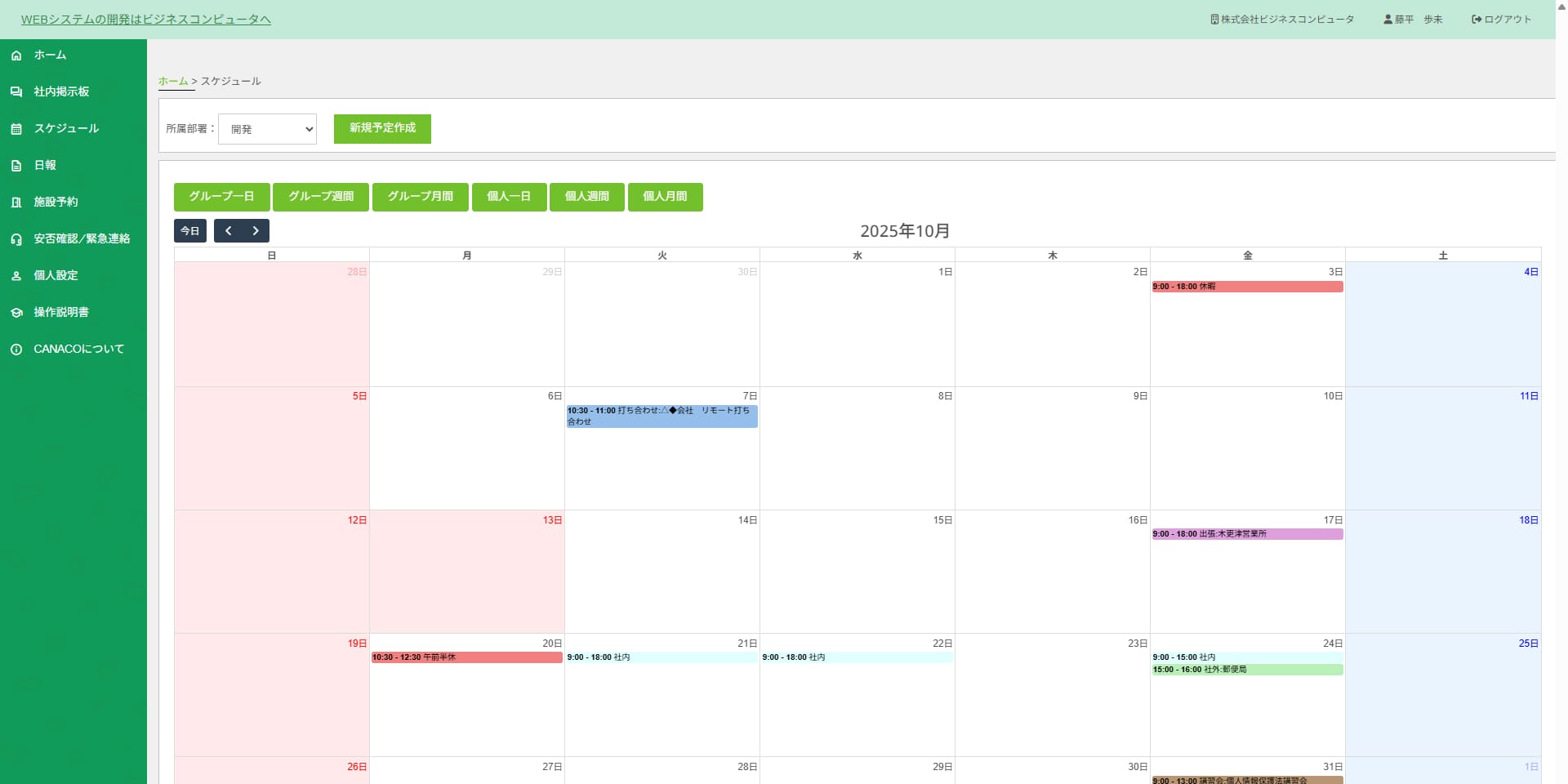Select the daily report document icon
This screenshot has width=1568, height=784.
pos(16,166)
